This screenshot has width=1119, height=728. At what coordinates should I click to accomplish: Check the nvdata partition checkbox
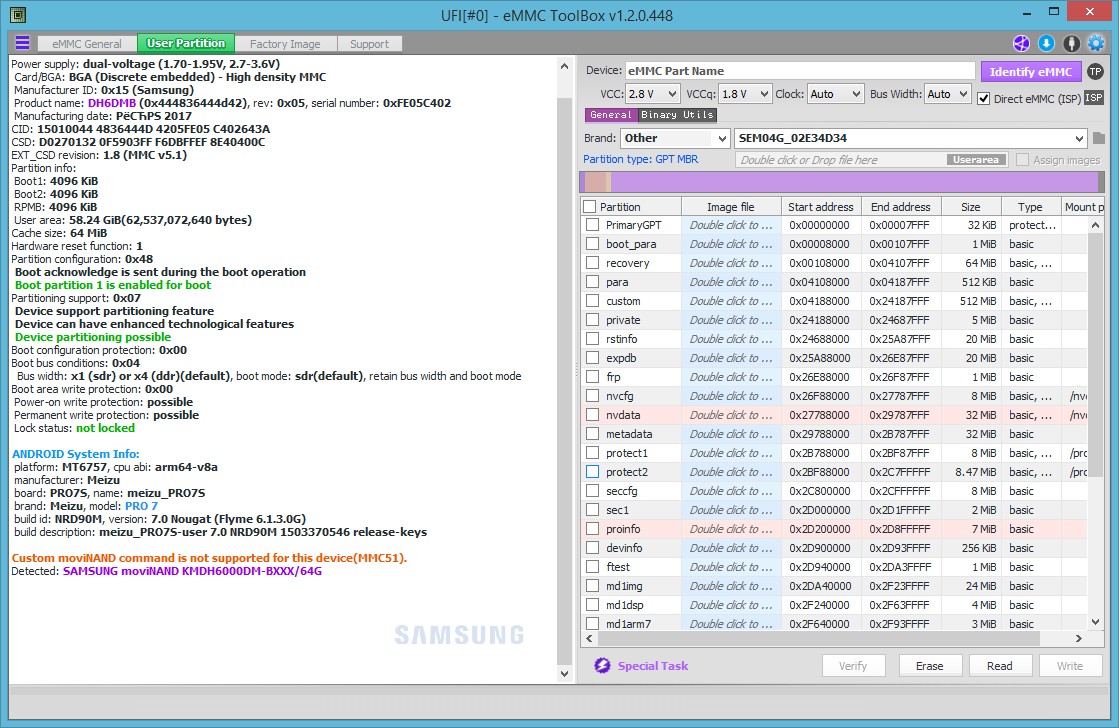point(592,415)
